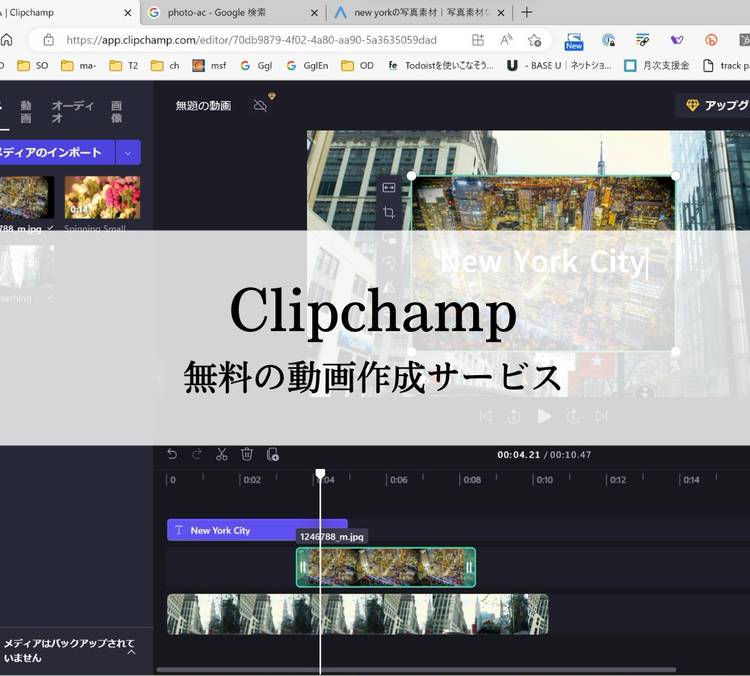The width and height of the screenshot is (750, 676).
Task: Click the playhead handle on timeline
Action: point(320,474)
